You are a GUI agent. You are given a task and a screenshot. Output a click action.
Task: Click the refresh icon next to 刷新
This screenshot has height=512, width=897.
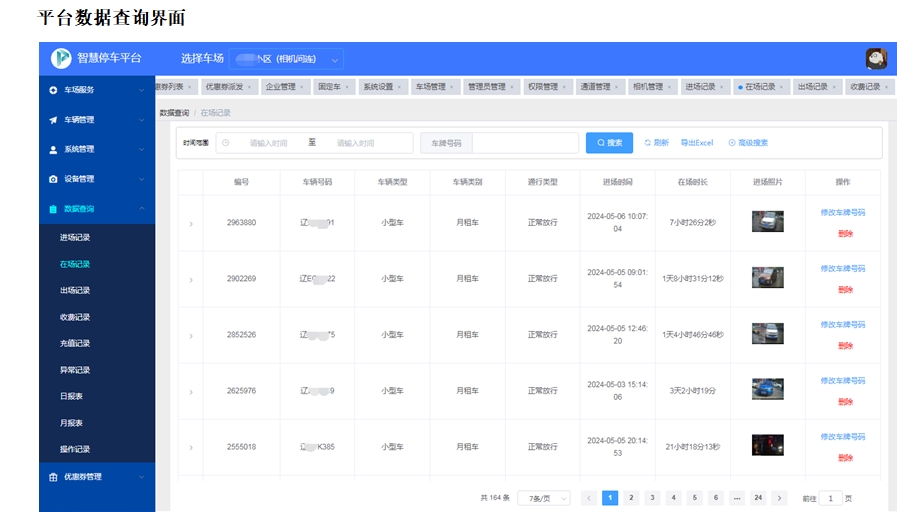(648, 143)
